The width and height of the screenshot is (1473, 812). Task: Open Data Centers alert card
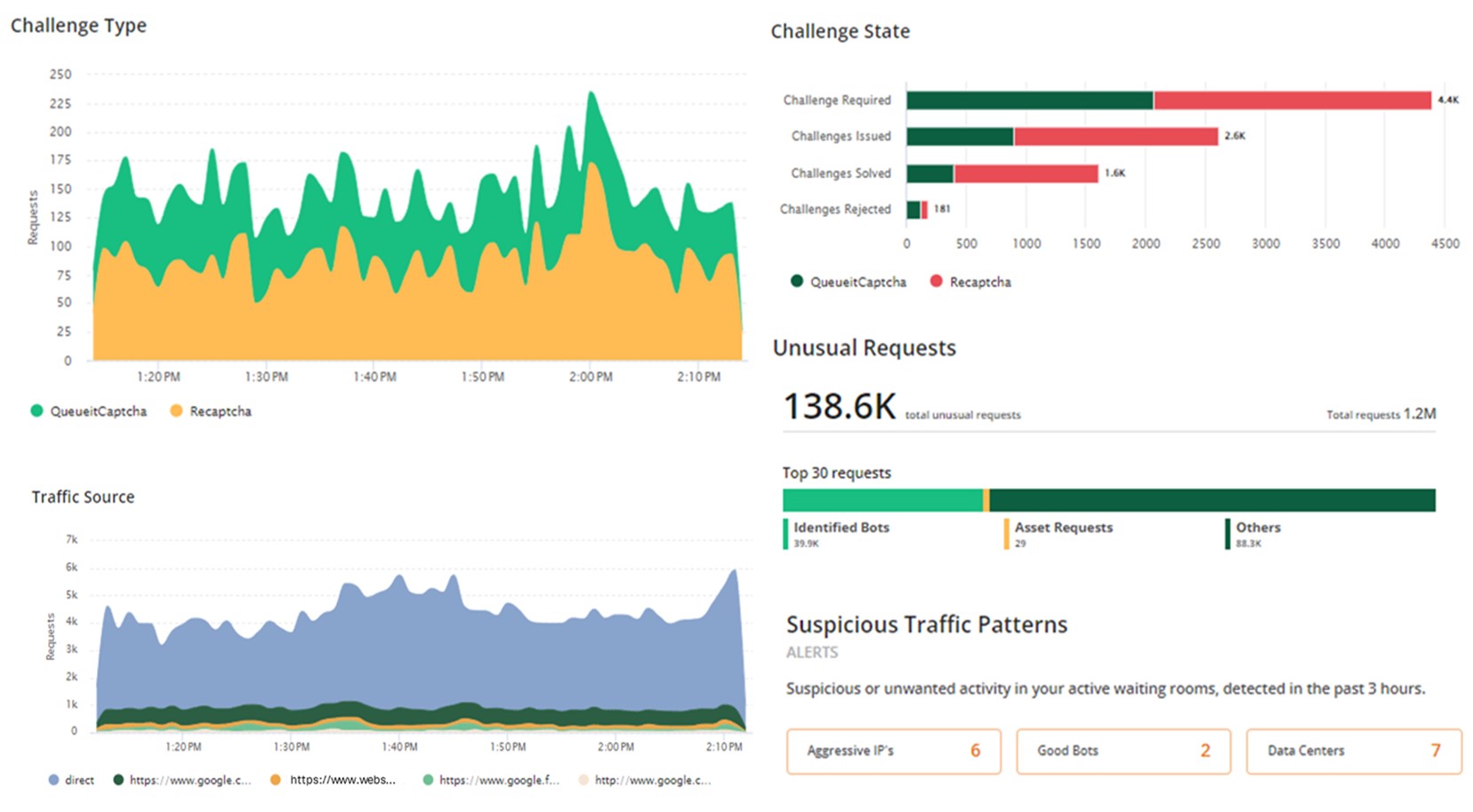[x=1354, y=752]
